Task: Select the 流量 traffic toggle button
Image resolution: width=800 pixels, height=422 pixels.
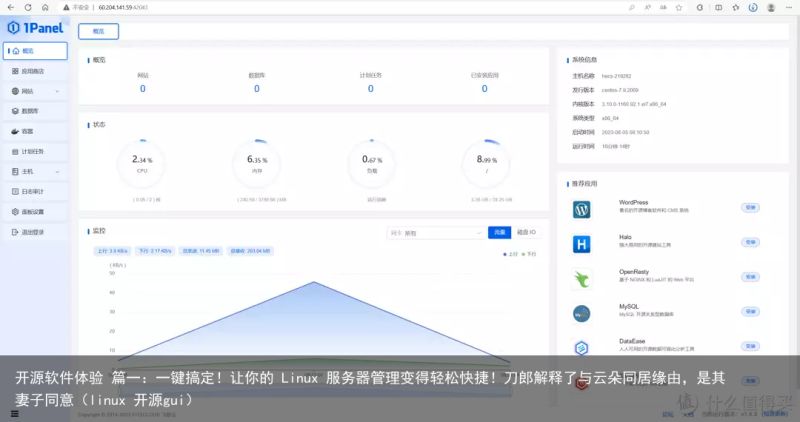Action: coord(499,233)
